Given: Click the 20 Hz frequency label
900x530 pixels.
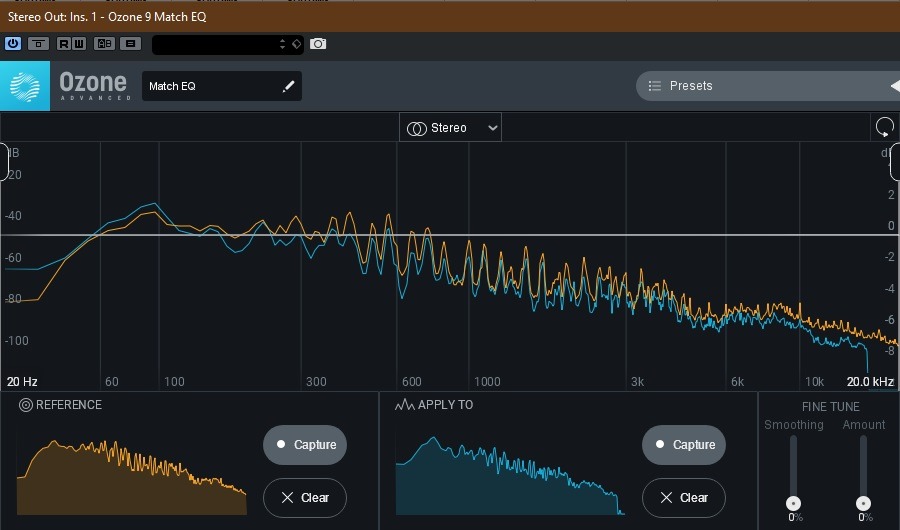Looking at the screenshot, I should 22,382.
